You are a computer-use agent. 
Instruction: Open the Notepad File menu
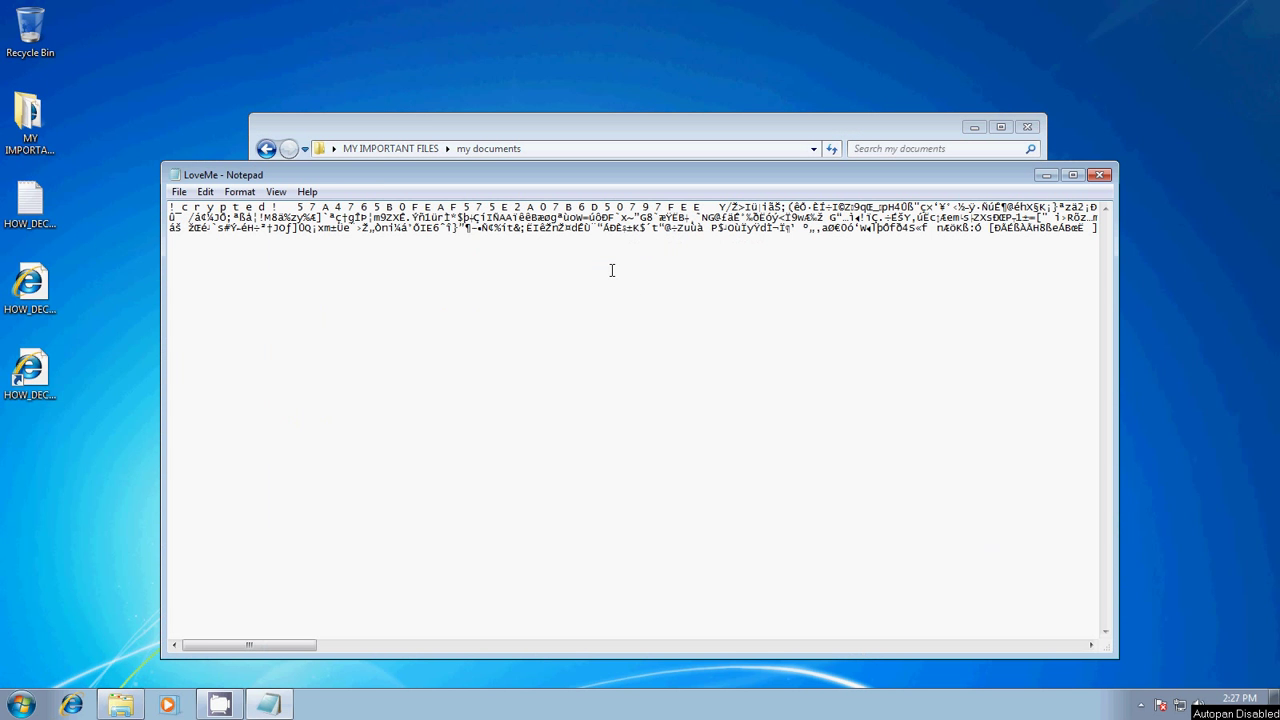pyautogui.click(x=179, y=192)
